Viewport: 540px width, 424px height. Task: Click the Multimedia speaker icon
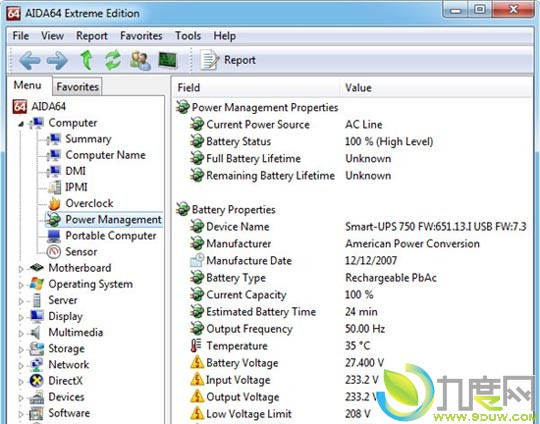click(x=35, y=332)
